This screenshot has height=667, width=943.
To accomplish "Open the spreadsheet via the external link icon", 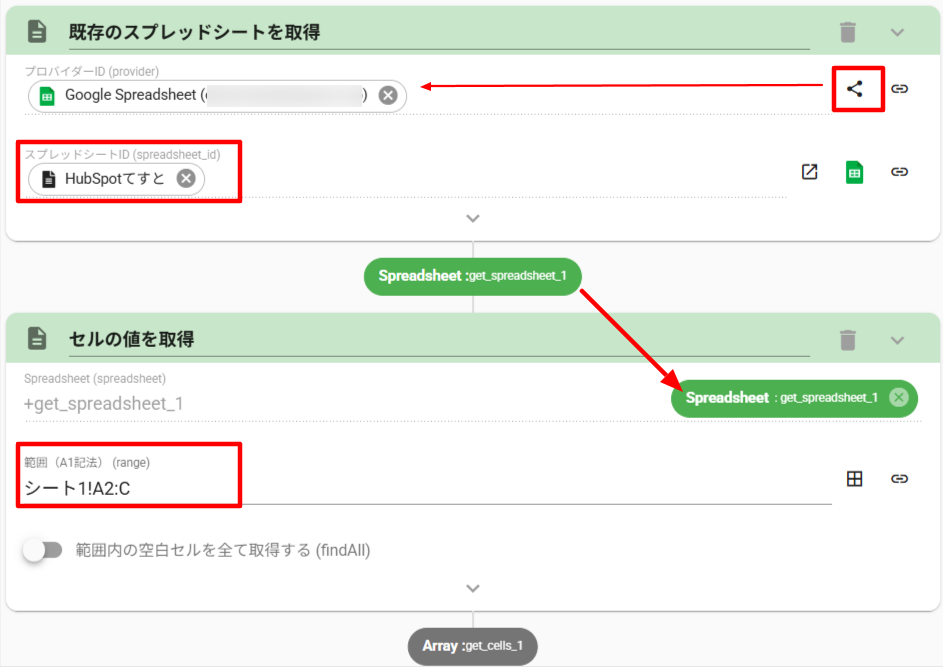I will click(810, 171).
